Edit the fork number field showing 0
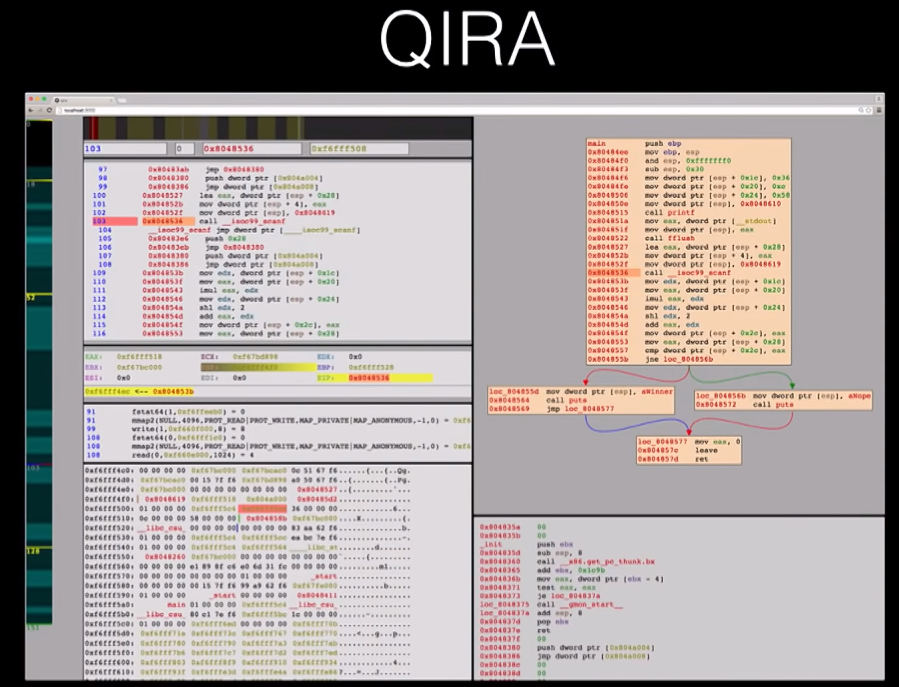Viewport: 899px width, 687px height. (x=185, y=149)
